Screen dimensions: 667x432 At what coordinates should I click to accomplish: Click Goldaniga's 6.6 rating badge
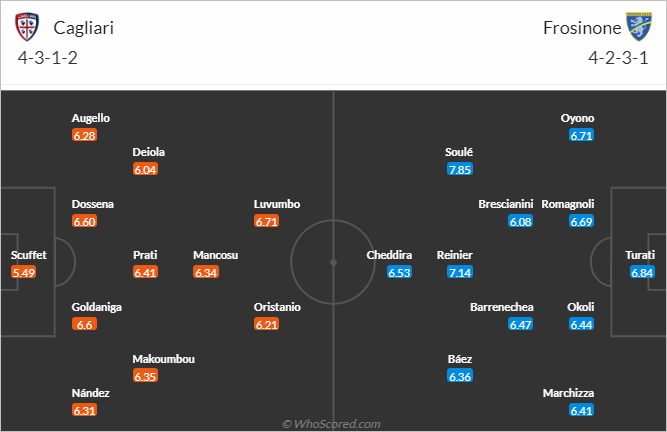click(84, 324)
